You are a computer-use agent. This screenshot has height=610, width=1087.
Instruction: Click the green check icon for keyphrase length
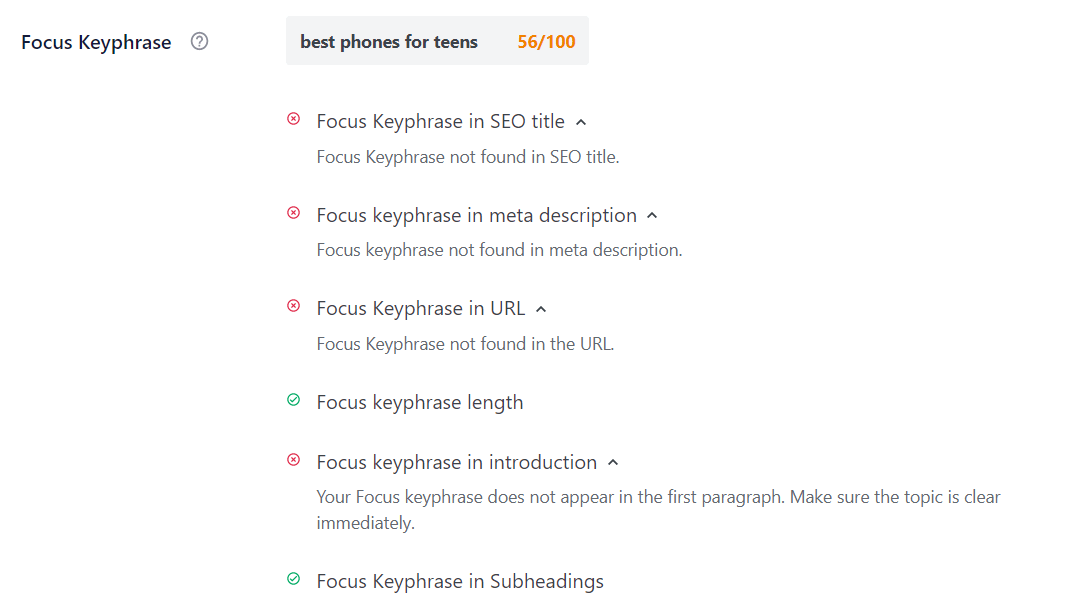(x=293, y=400)
